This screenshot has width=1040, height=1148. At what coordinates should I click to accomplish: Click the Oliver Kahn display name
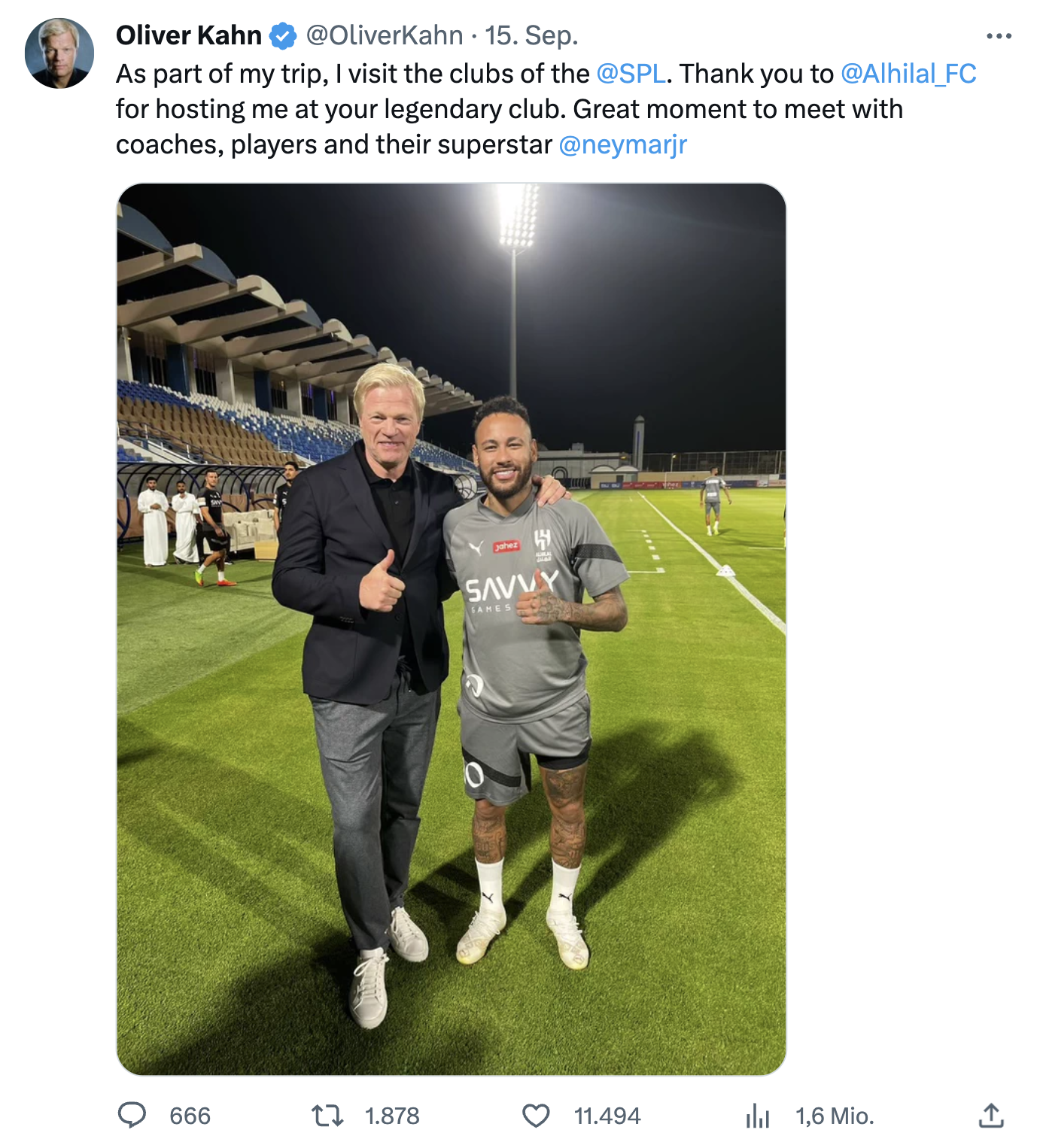(189, 35)
